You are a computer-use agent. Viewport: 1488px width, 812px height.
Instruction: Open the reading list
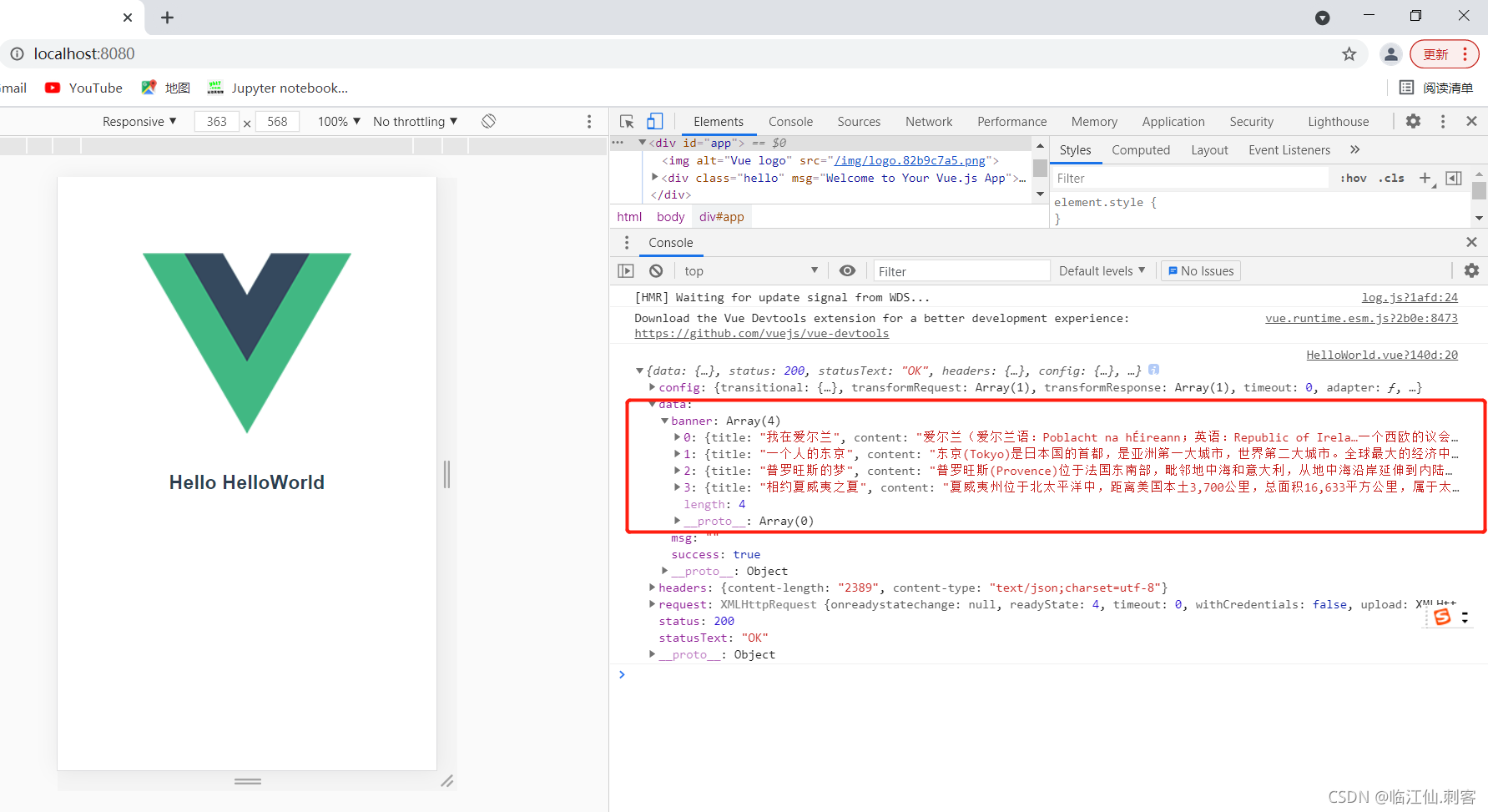click(x=1435, y=88)
